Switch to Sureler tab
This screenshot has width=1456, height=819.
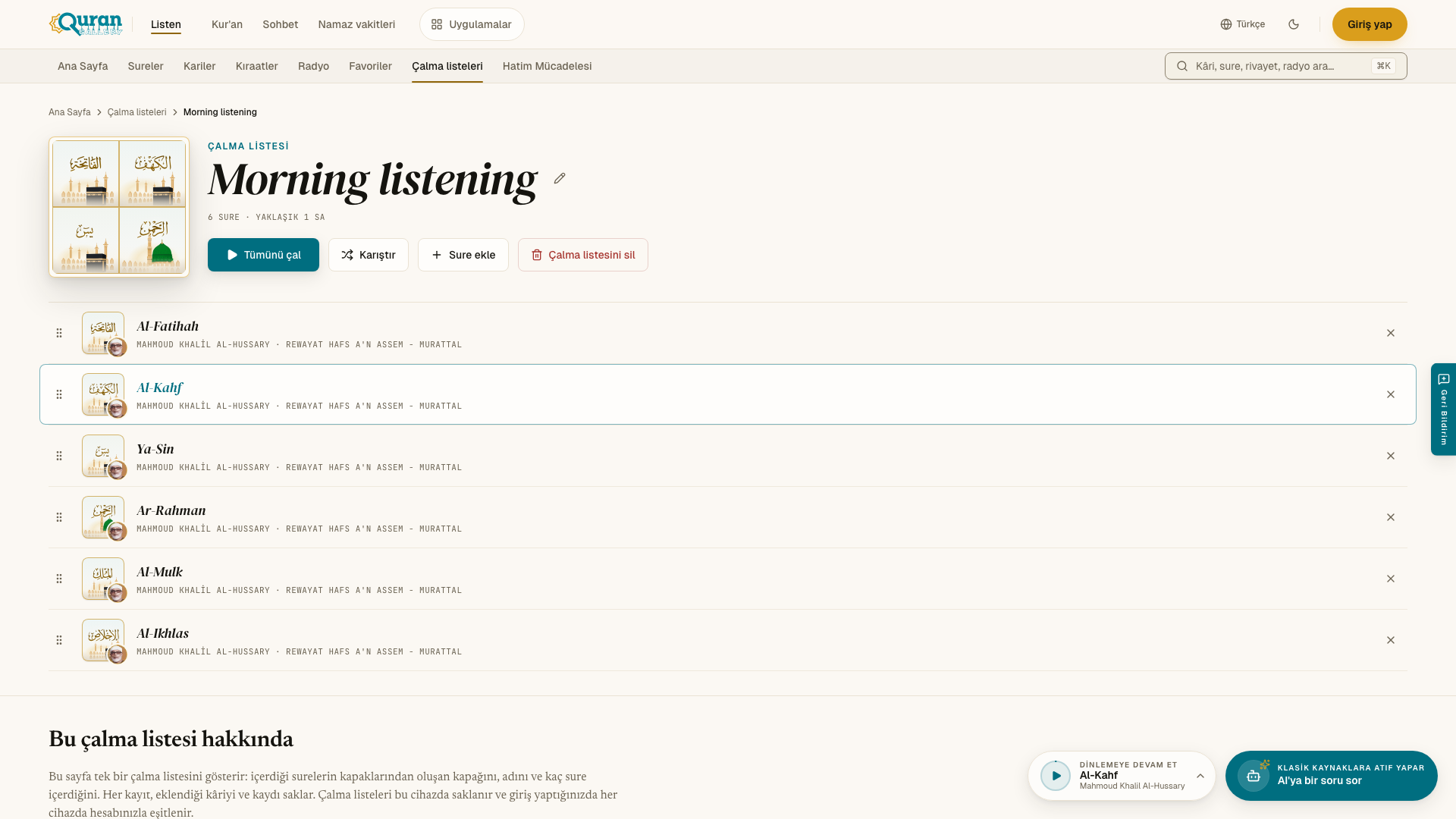pyautogui.click(x=146, y=66)
